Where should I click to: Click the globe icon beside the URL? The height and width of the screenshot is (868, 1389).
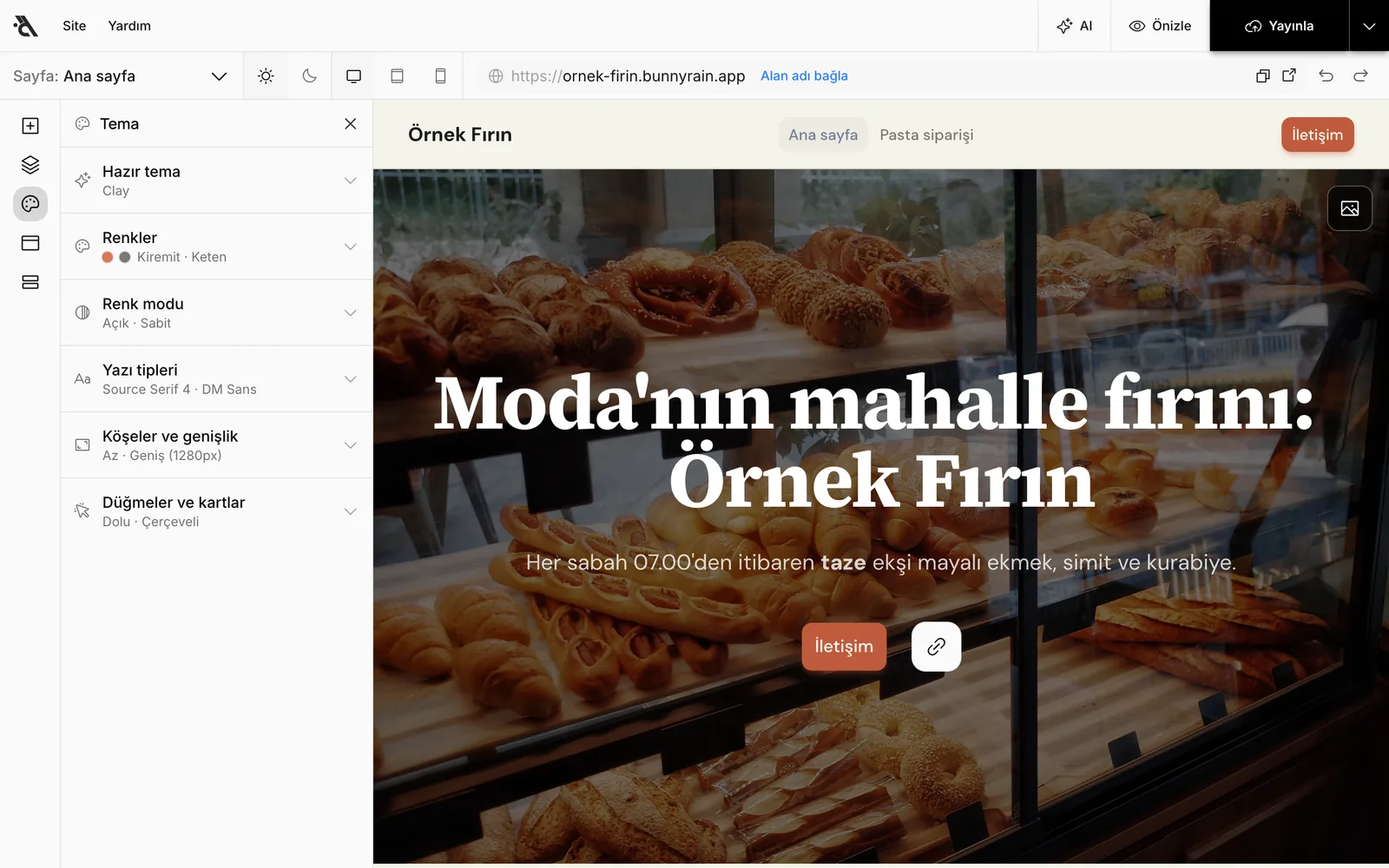pyautogui.click(x=496, y=76)
